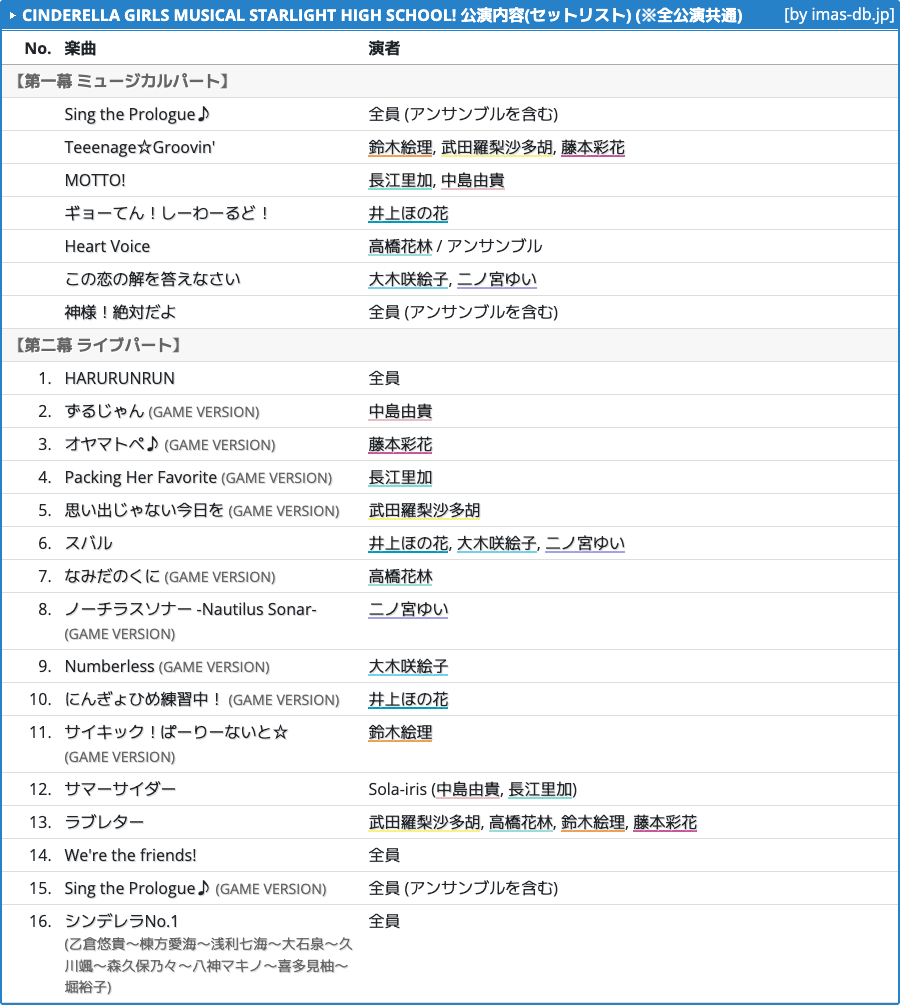Click the song title オヤマトペ♪
Viewport: 900px width, 1005px height.
tap(112, 444)
